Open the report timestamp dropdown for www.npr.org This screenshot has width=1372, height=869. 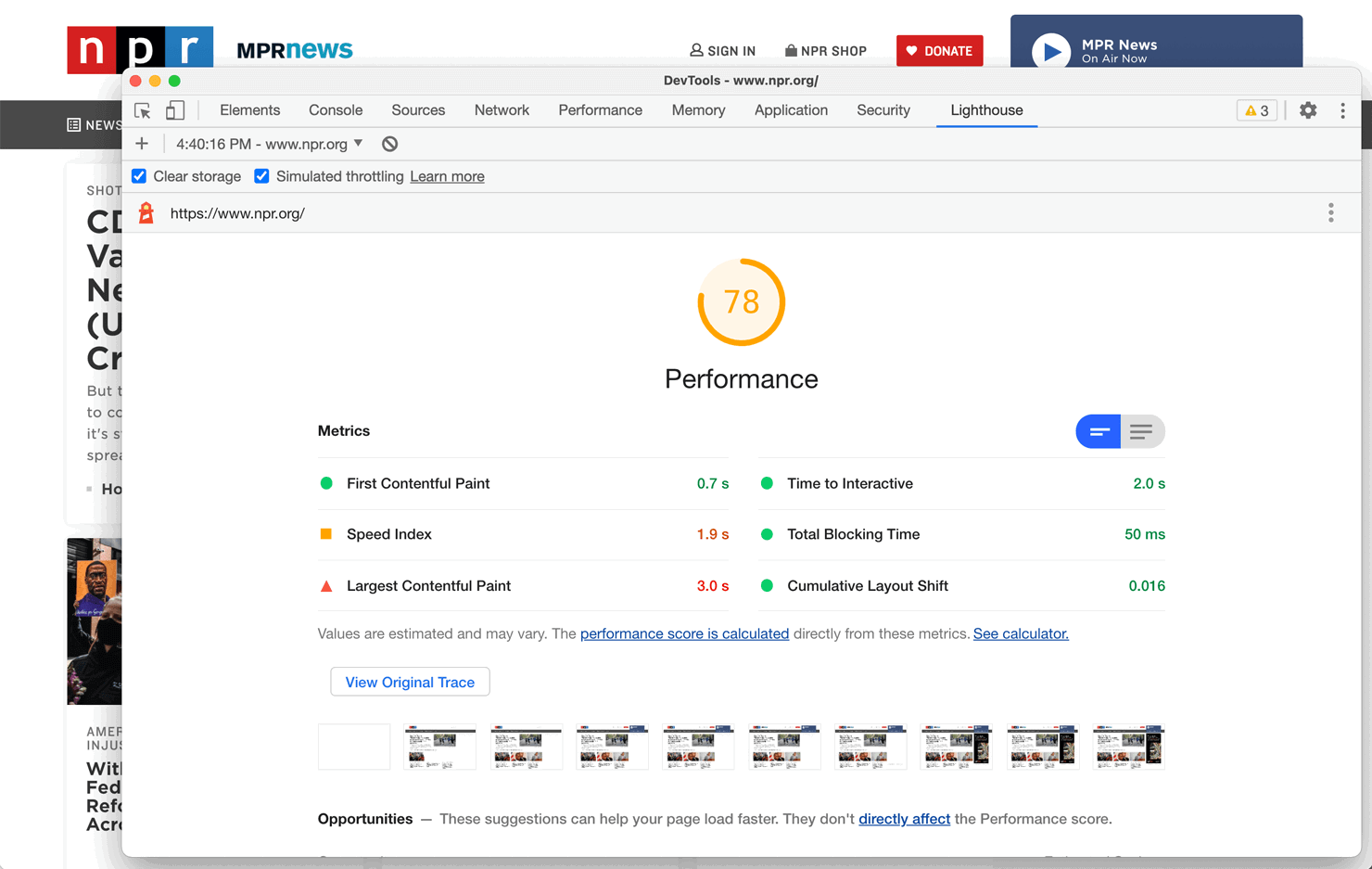[x=269, y=144]
